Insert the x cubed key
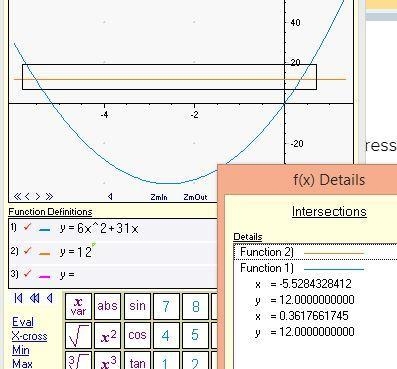Screen dimensions: 397x369 pos(107,360)
